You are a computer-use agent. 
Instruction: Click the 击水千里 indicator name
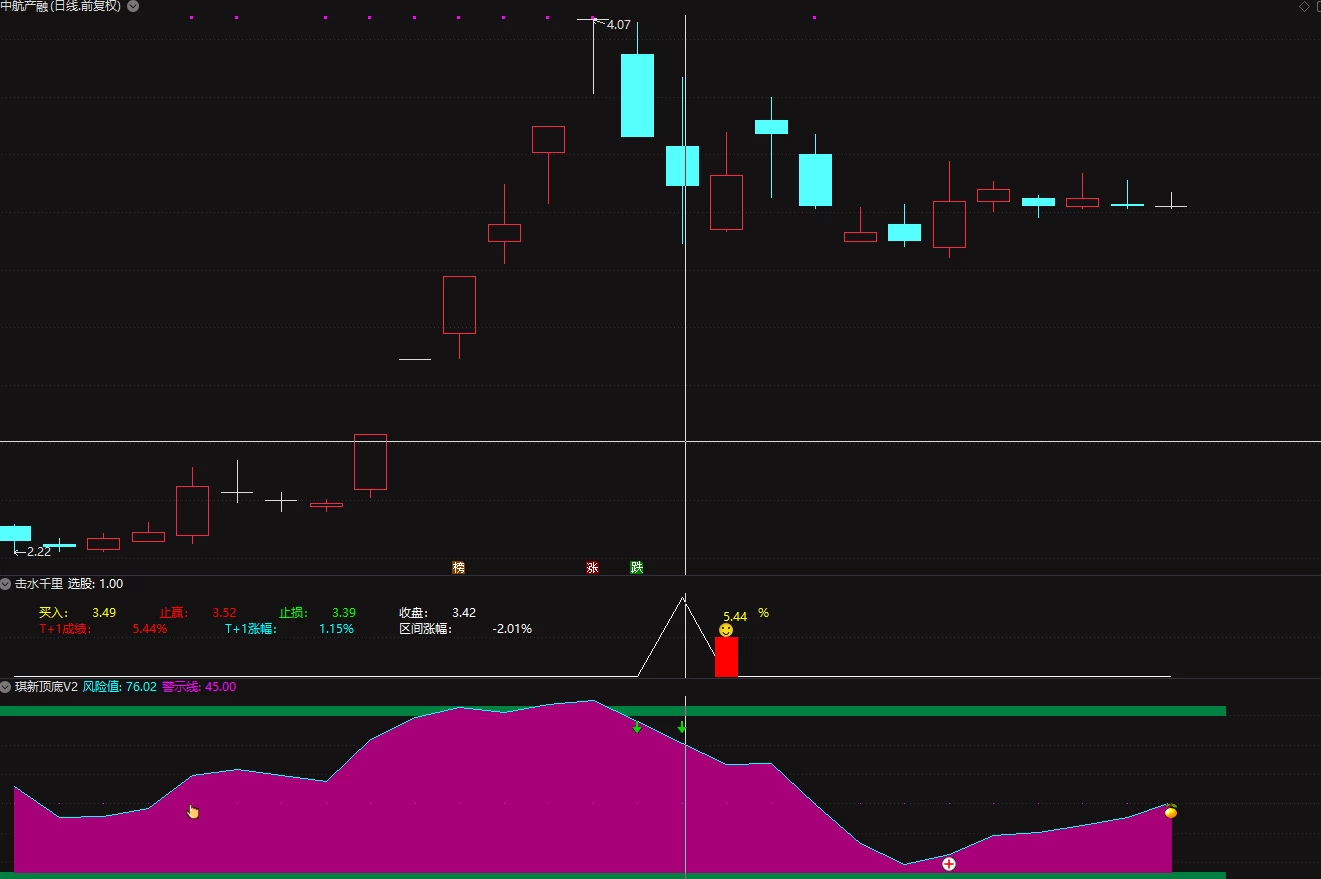point(39,583)
